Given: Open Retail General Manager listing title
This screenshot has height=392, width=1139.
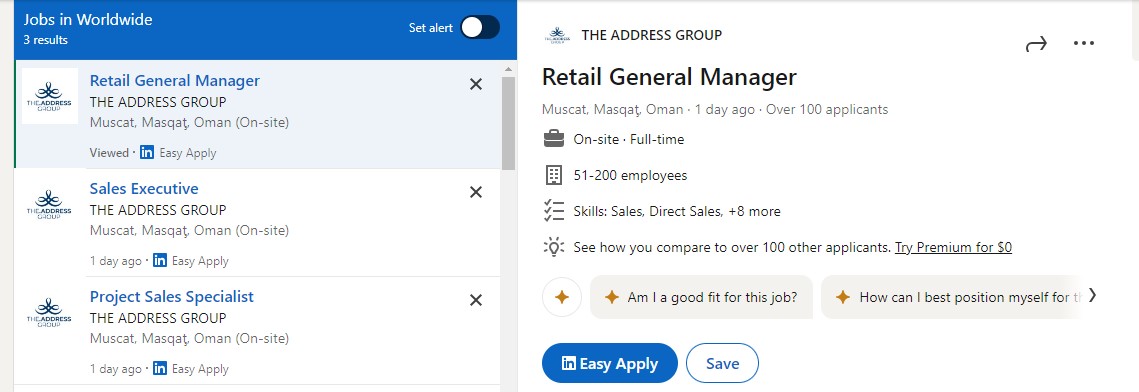Looking at the screenshot, I should (x=174, y=81).
